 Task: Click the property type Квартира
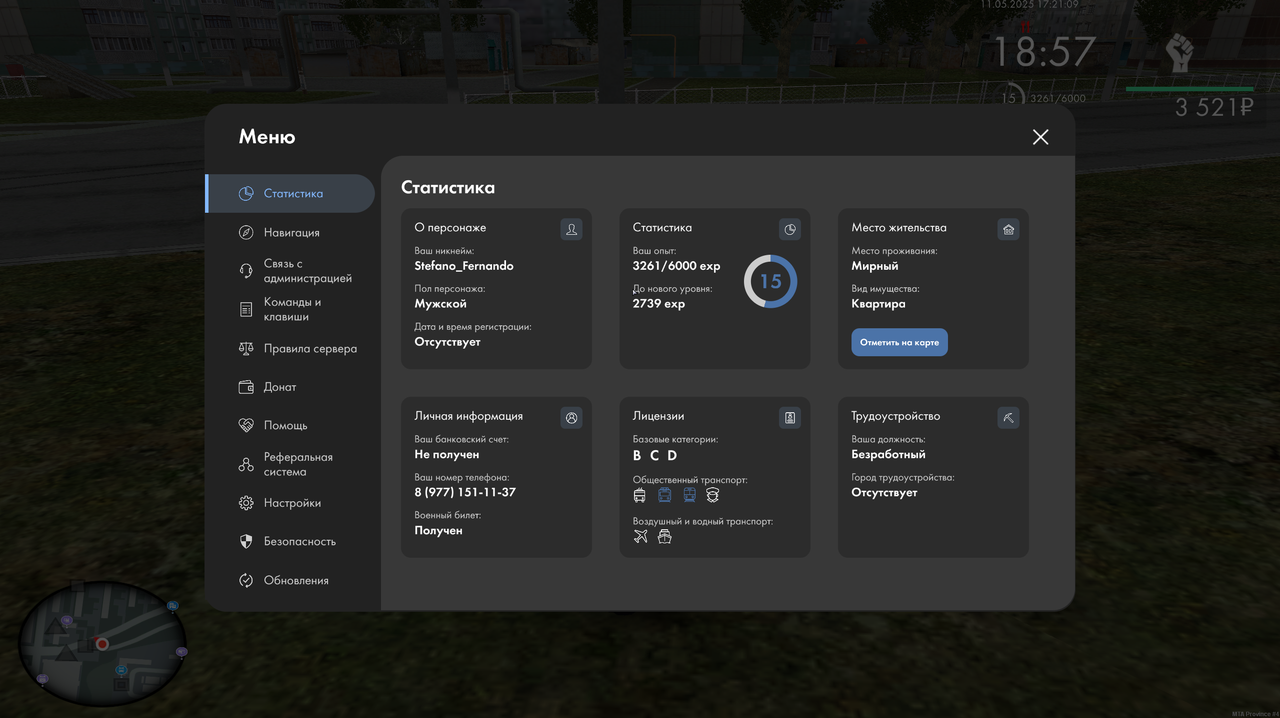[879, 304]
